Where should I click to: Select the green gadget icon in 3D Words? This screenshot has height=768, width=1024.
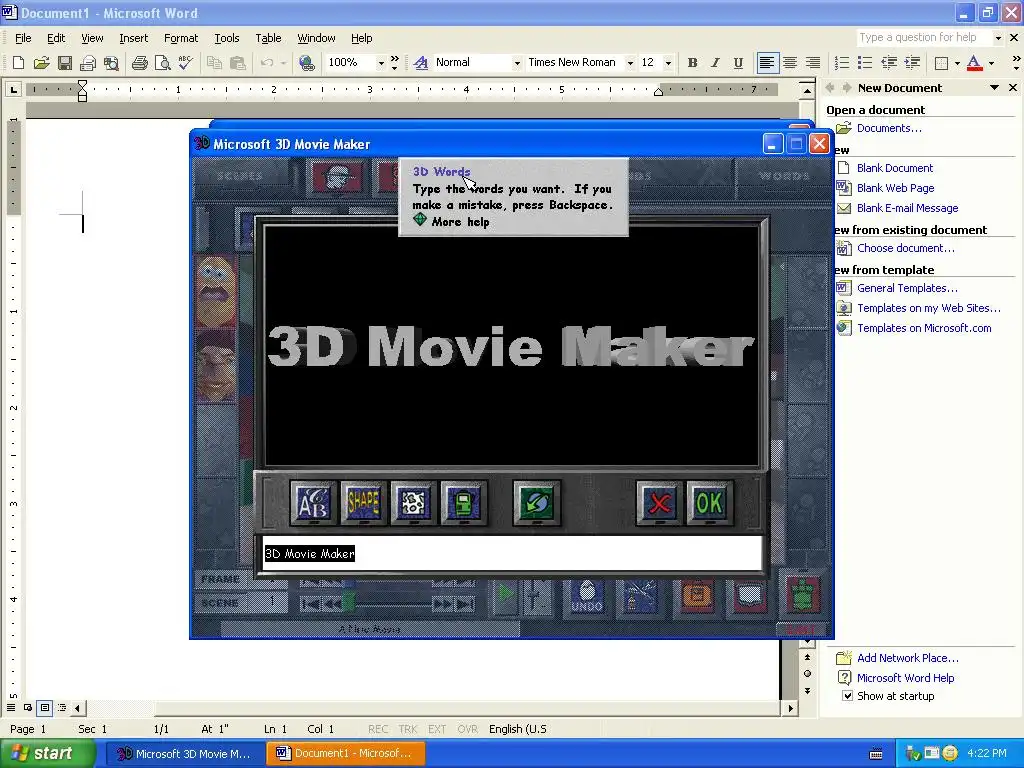tap(464, 503)
